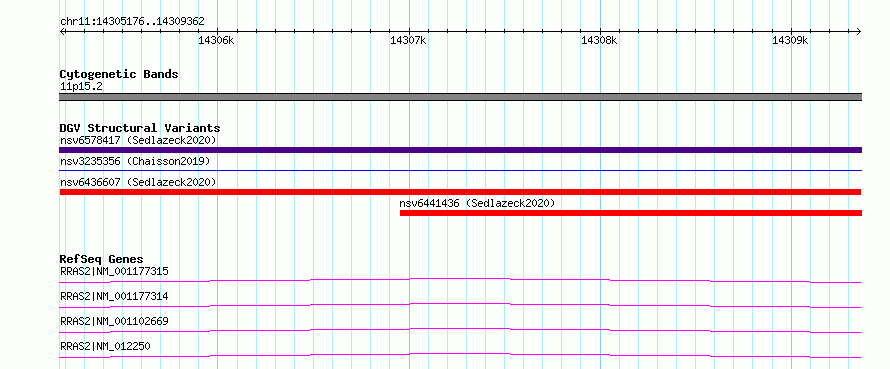Open variant nsv3235356 (Chaisson2019) label

click(x=135, y=161)
